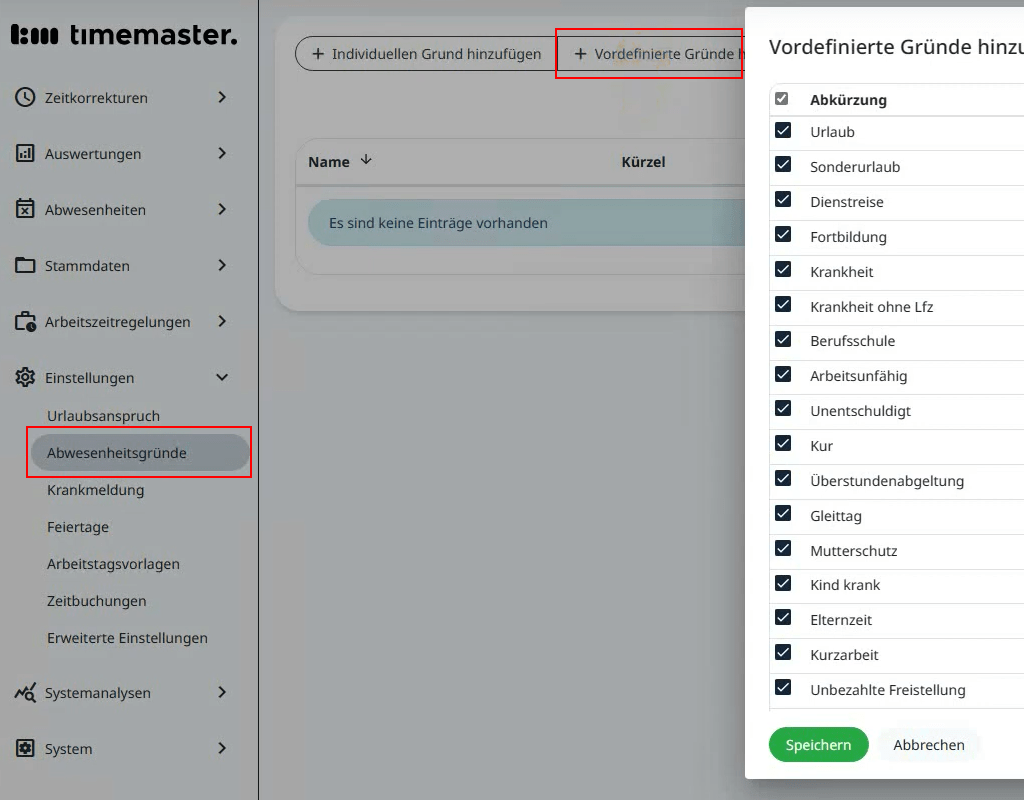Deselect the Mutterschutz checkbox
1024x800 pixels.
(x=783, y=550)
